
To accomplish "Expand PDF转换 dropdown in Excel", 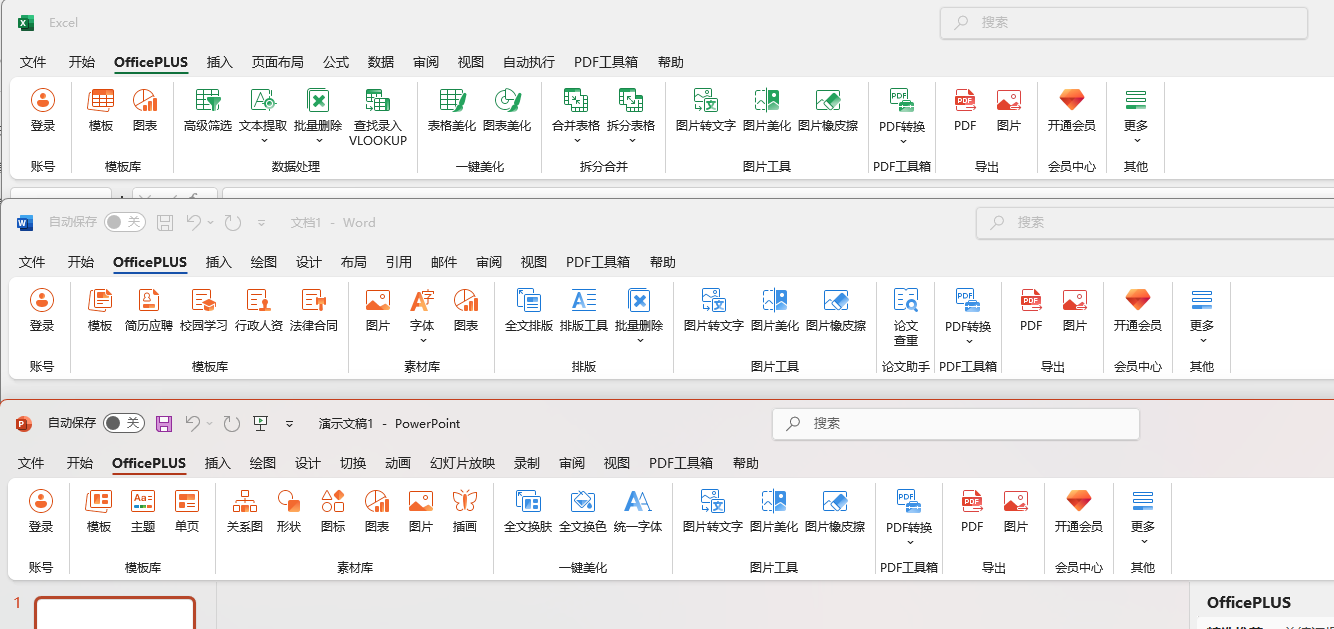I will tap(902, 142).
